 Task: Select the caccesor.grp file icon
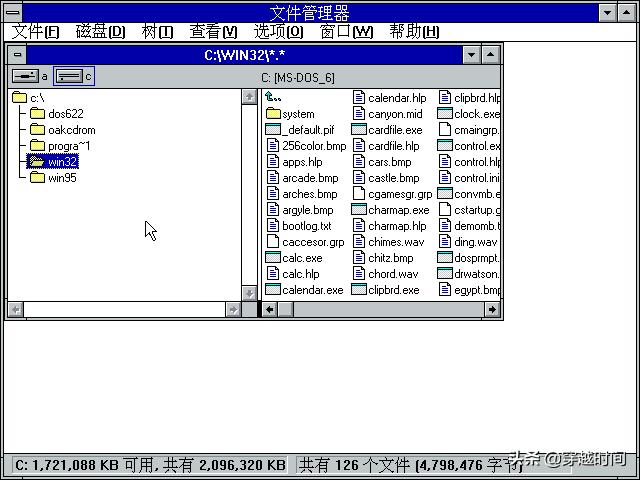[273, 242]
